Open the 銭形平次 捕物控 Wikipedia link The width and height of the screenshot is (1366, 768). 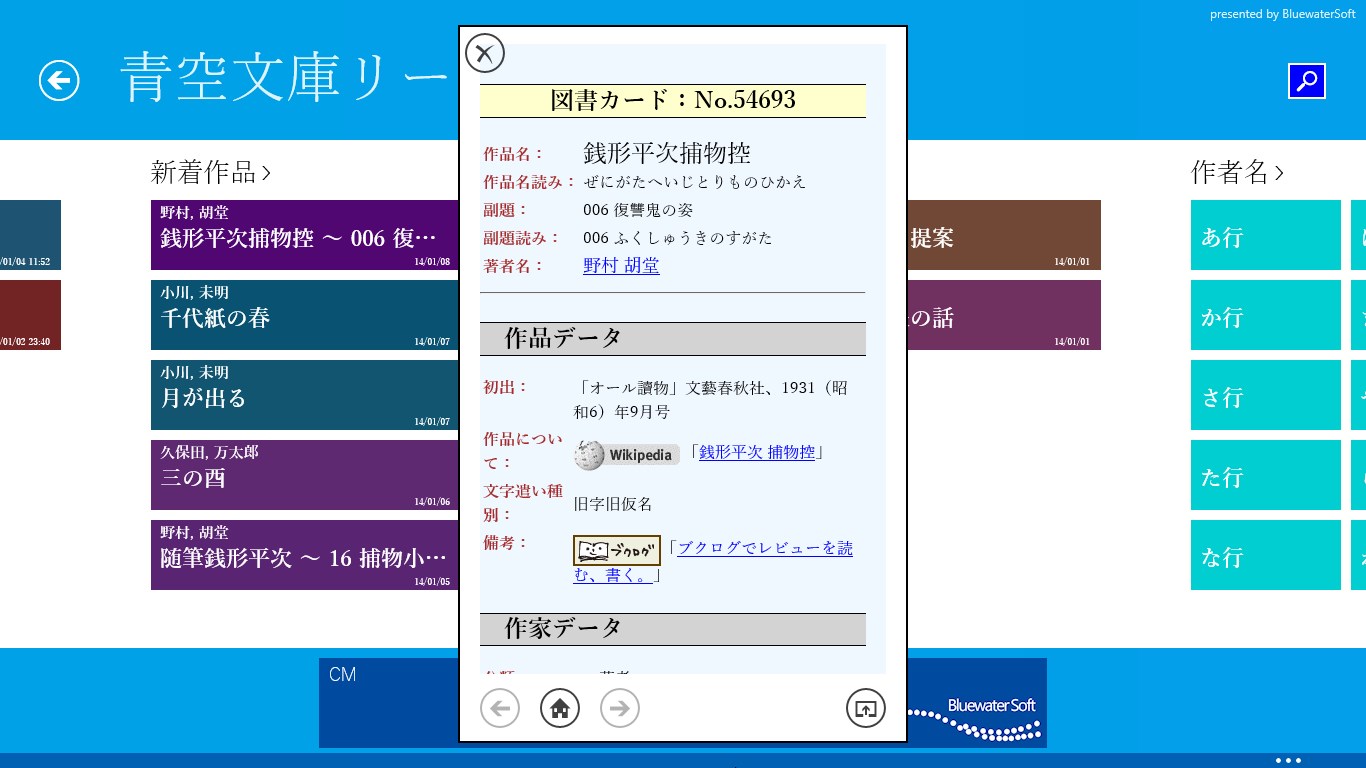(757, 452)
